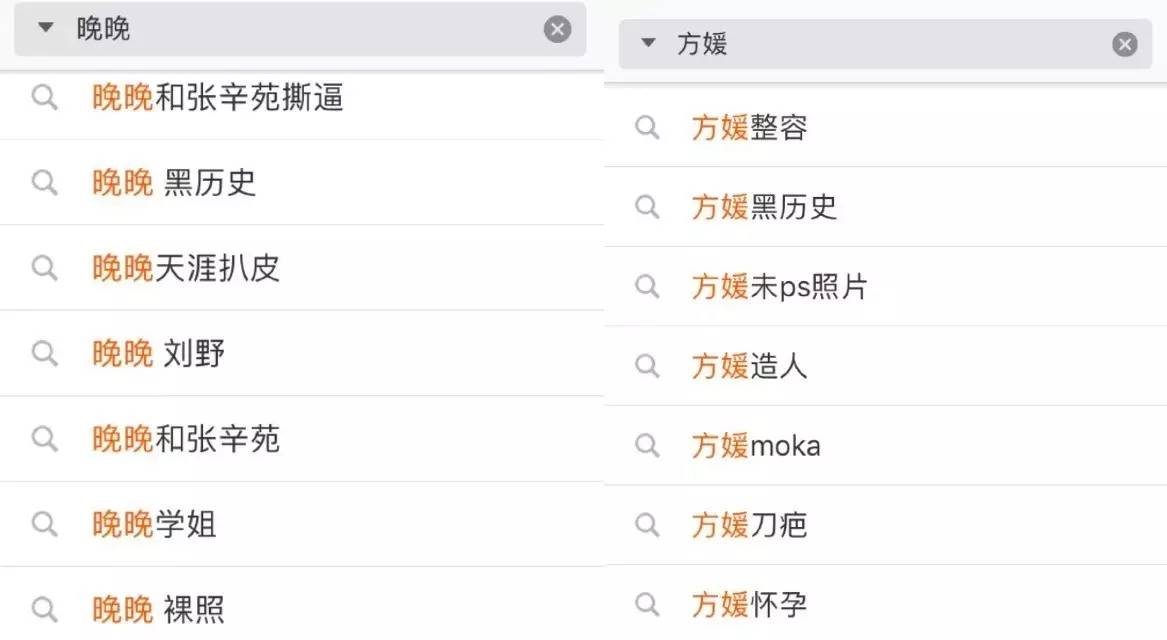Select suggestion 方媛黑历史
Viewport: 1167px width, 640px height.
tap(764, 207)
